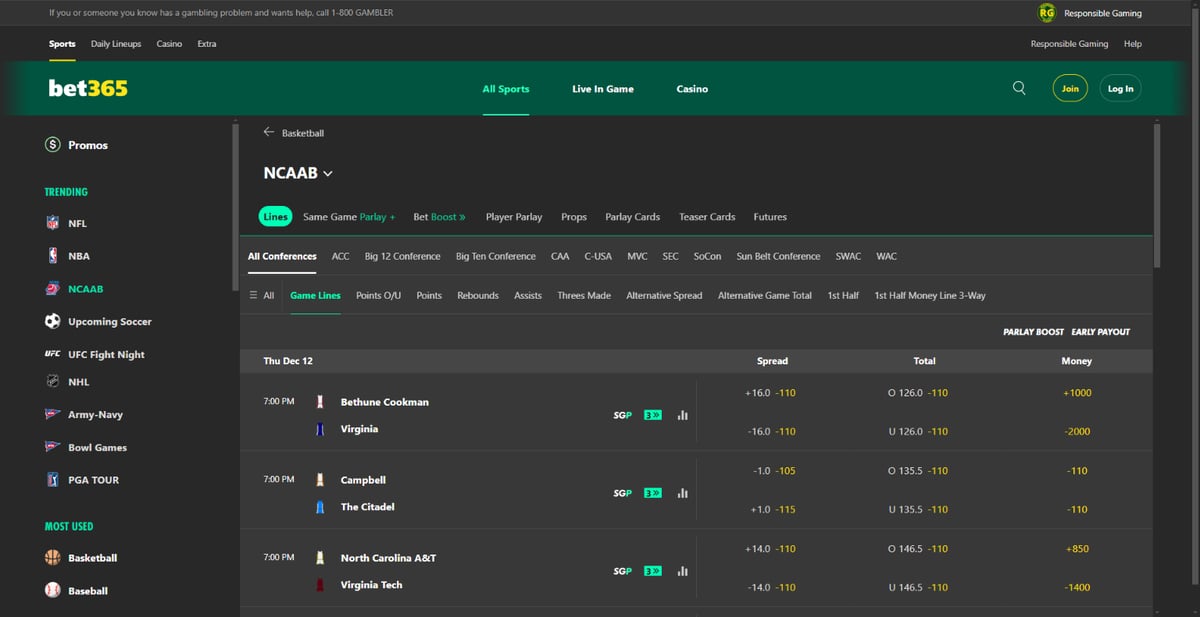Select the Big Ten Conference filter
The width and height of the screenshot is (1200, 617).
pos(496,256)
